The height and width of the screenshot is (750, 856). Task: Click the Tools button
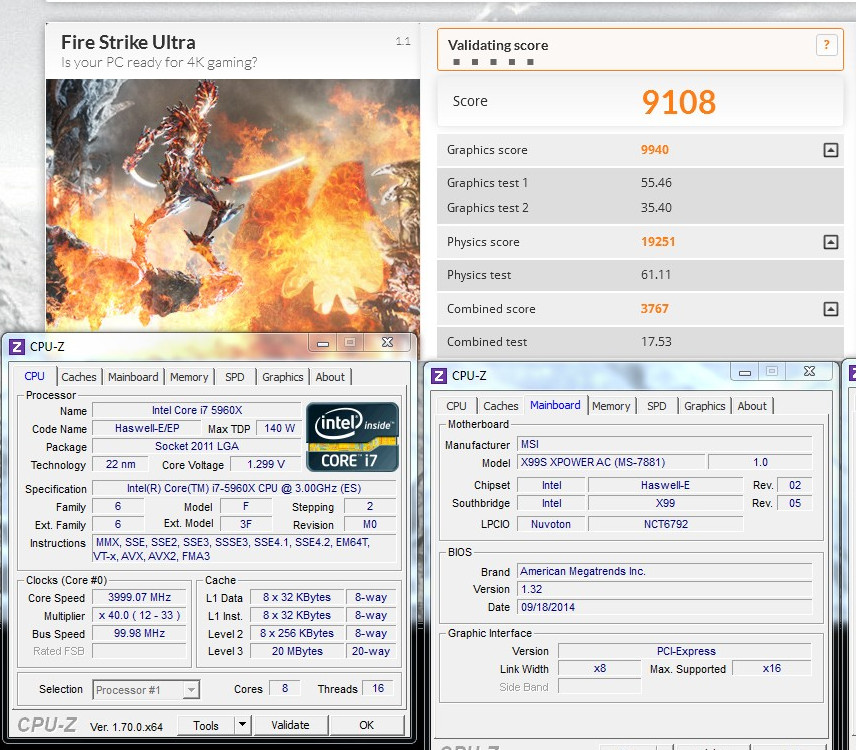click(206, 725)
